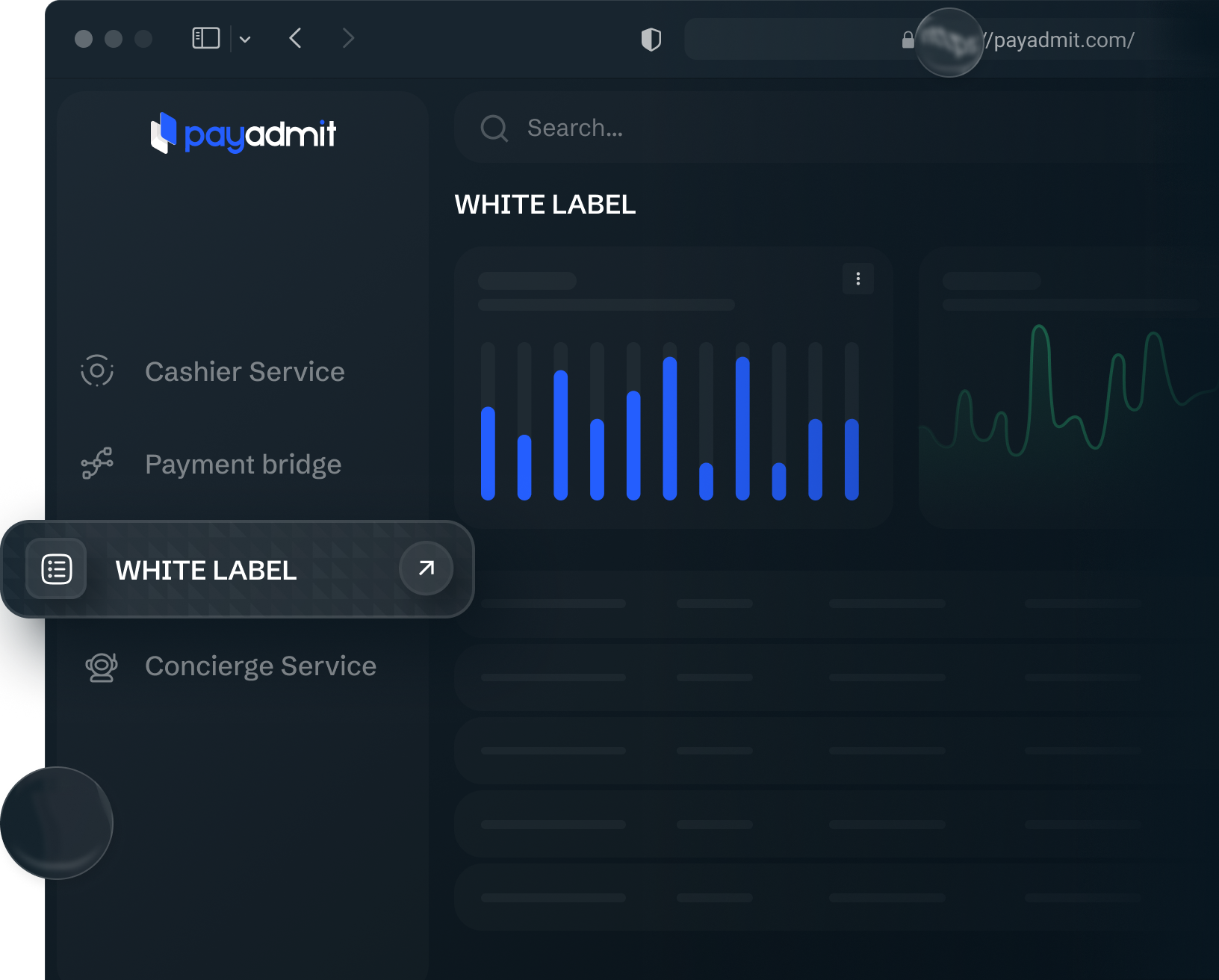
Task: Toggle the browser sidebar panel
Action: [205, 38]
